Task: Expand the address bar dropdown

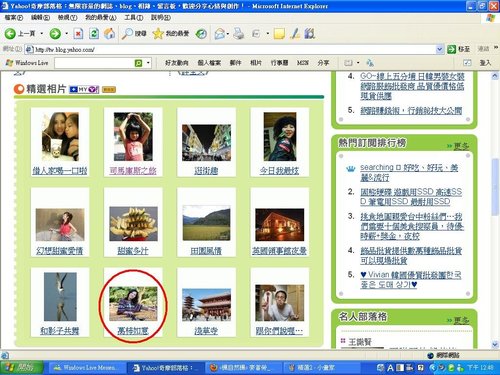Action: pos(440,50)
